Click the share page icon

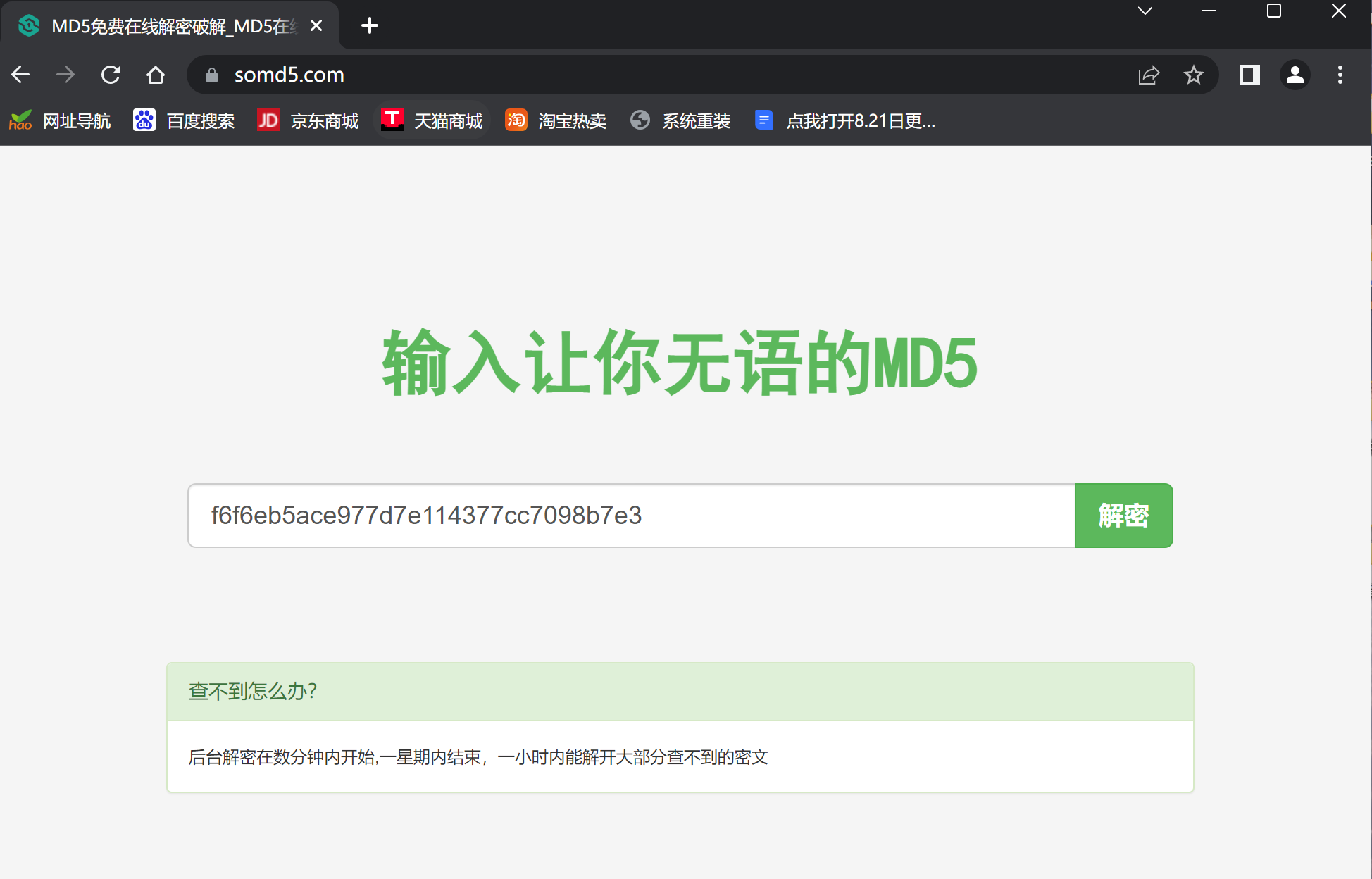1149,75
